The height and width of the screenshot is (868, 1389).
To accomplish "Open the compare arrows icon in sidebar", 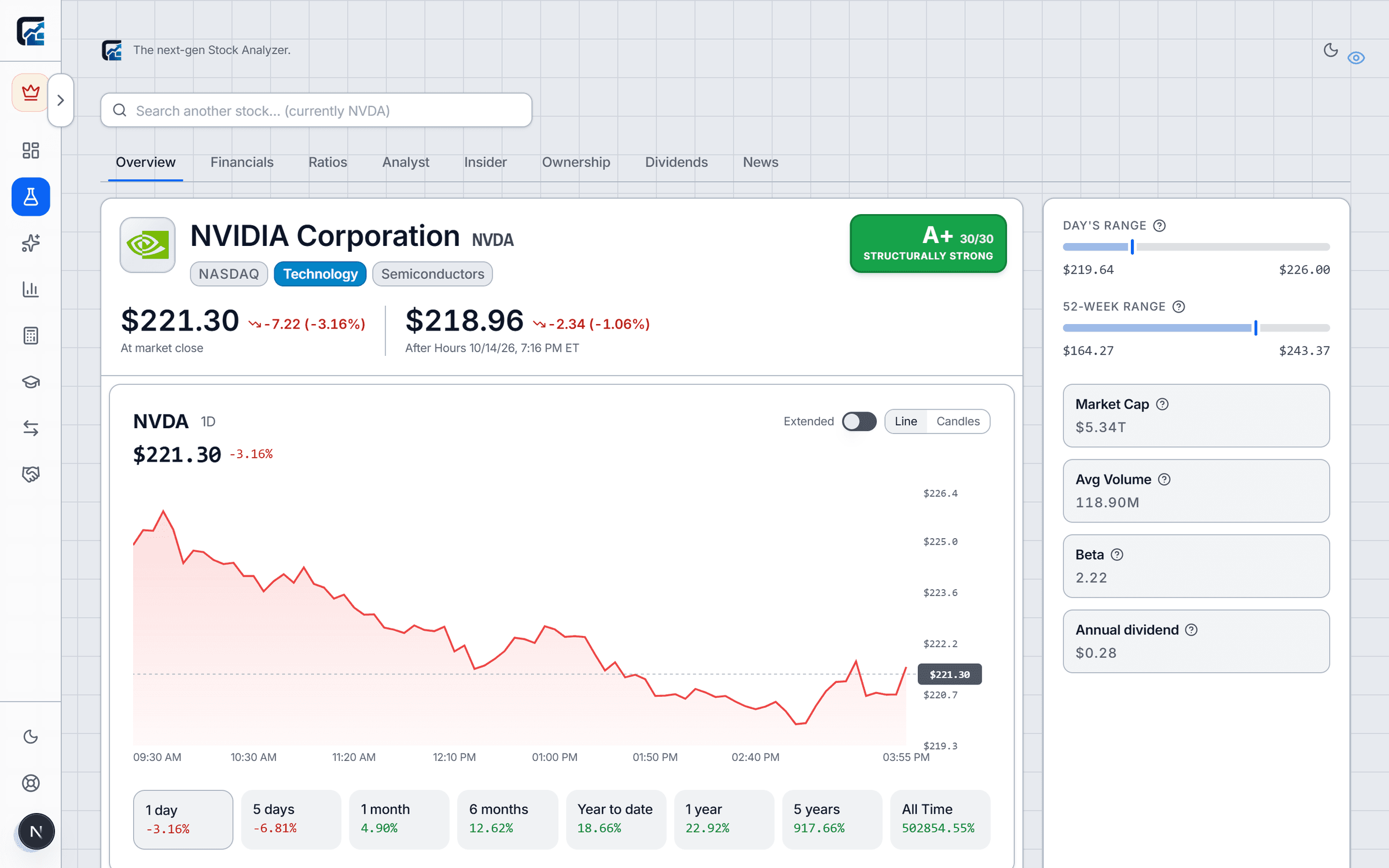I will tap(31, 428).
